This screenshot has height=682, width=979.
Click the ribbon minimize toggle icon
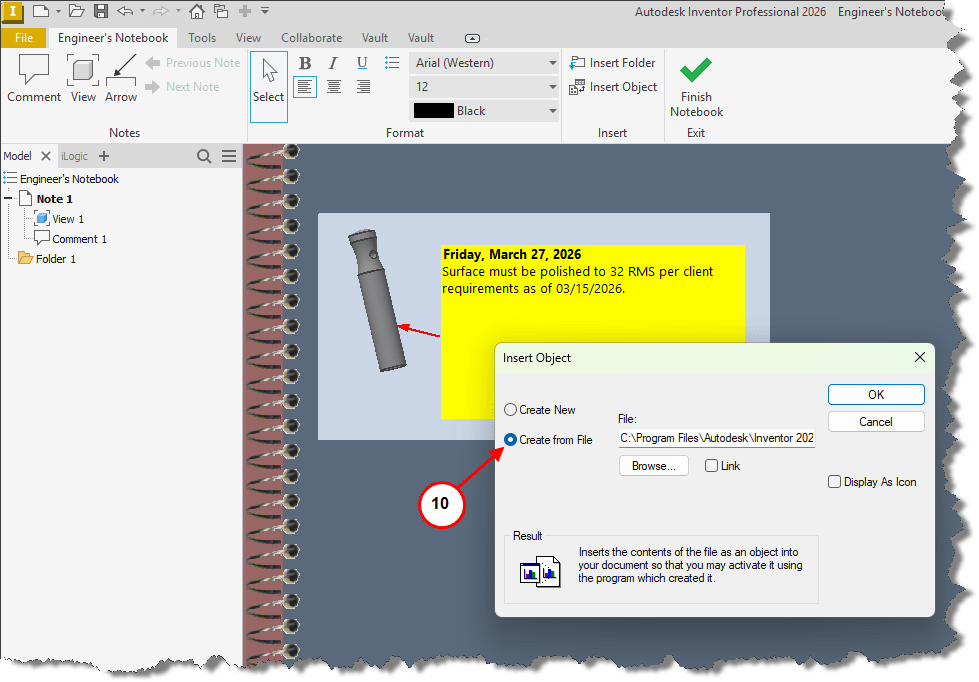pos(473,39)
